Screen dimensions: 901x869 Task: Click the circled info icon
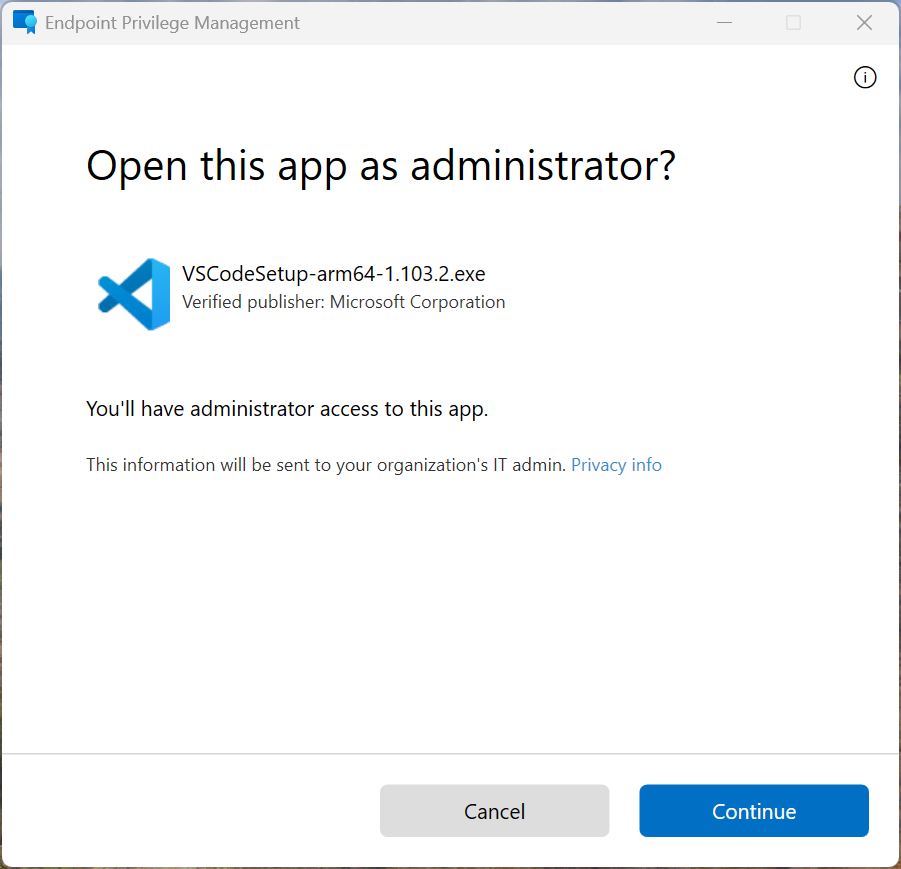coord(865,77)
